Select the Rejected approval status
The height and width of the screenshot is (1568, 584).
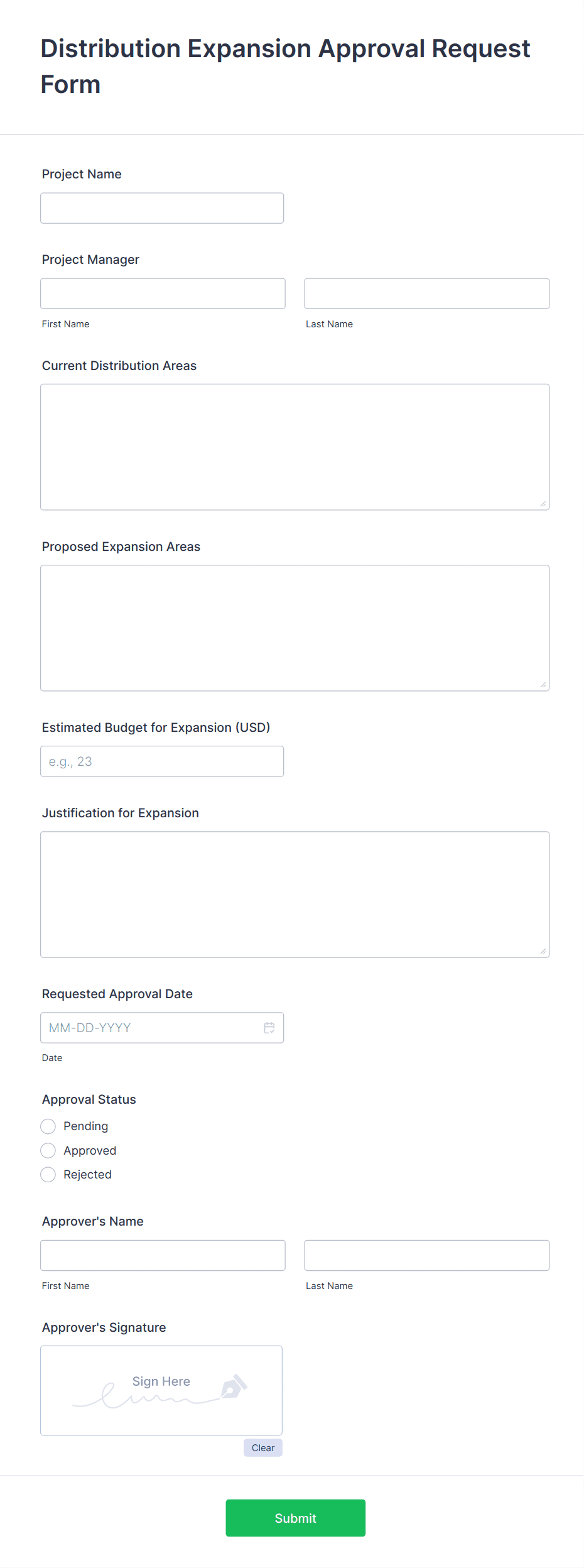click(x=48, y=1174)
